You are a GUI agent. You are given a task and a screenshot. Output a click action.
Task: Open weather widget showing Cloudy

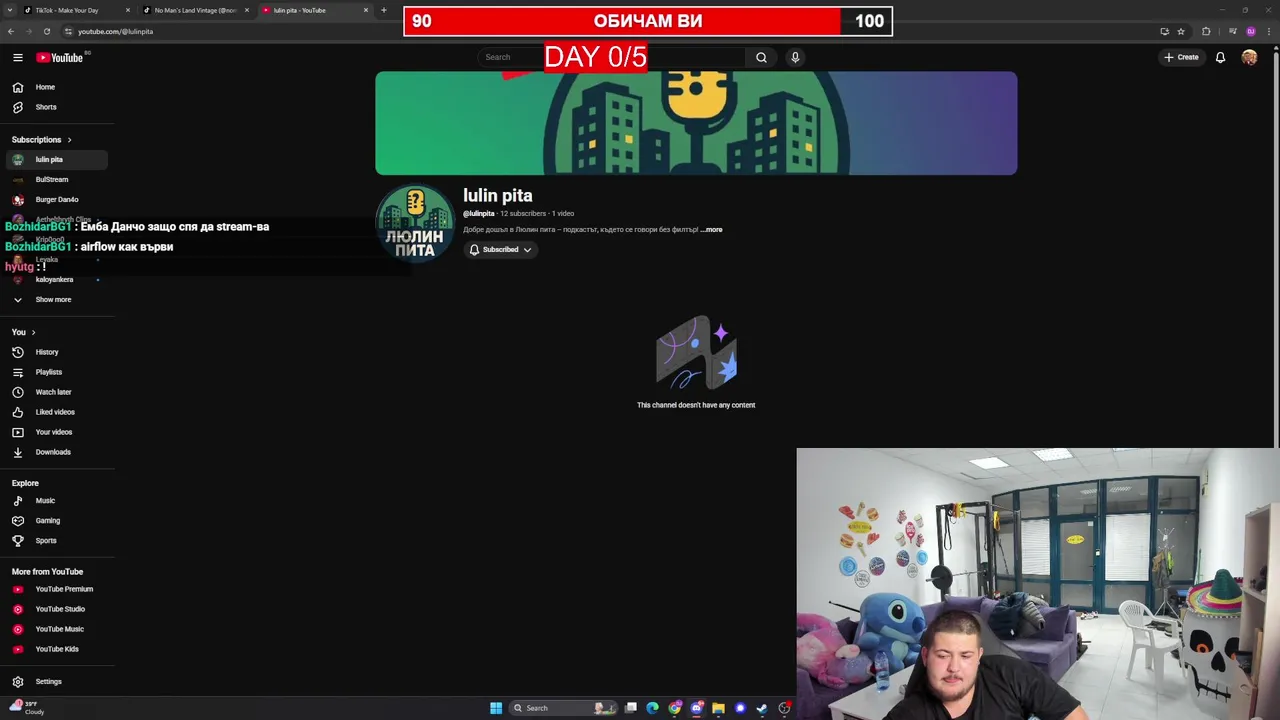27,708
